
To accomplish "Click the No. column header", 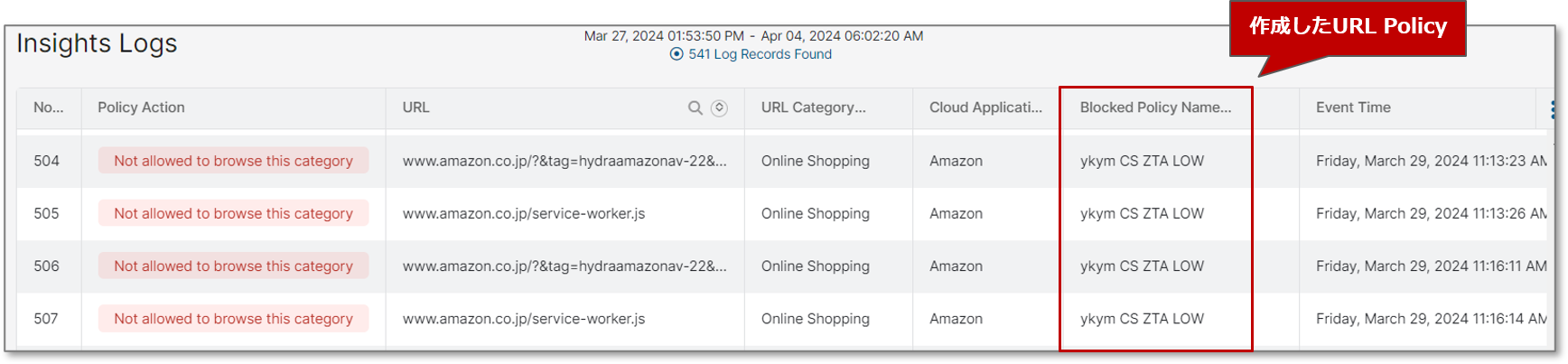I will click(x=49, y=107).
